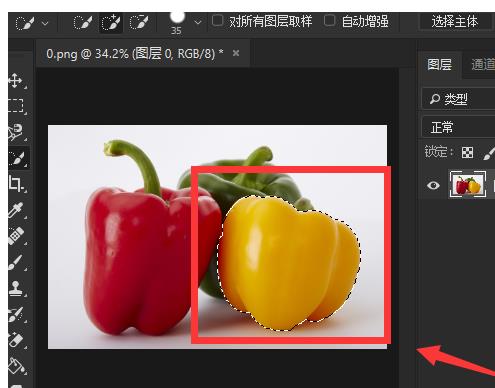Select the History Brush tool
Screen dimensions: 495x388
click(x=15, y=314)
